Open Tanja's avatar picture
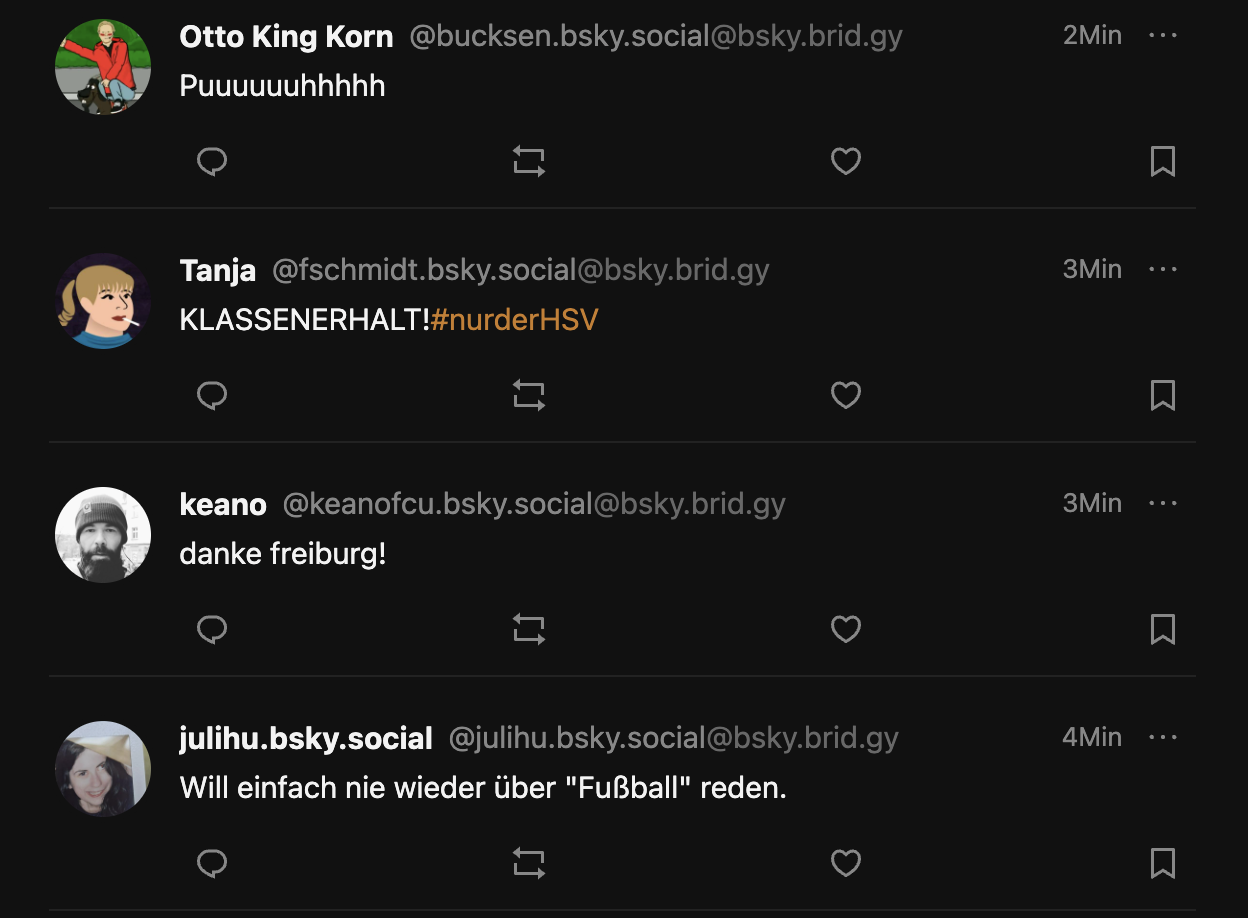The width and height of the screenshot is (1248, 918). click(x=103, y=300)
